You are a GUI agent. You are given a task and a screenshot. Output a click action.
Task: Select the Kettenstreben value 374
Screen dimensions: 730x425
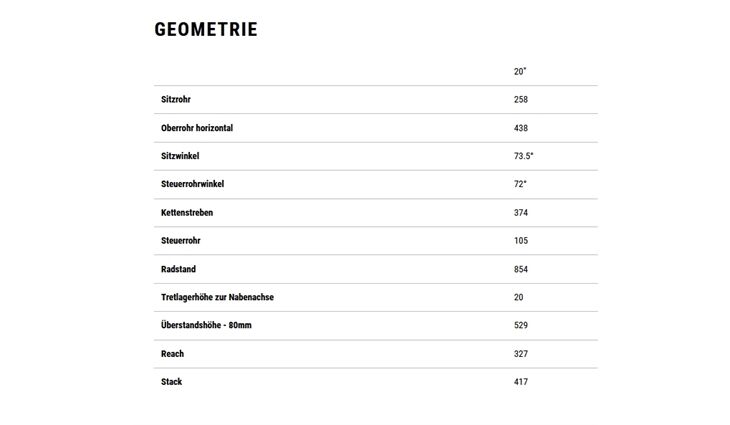pyautogui.click(x=521, y=213)
